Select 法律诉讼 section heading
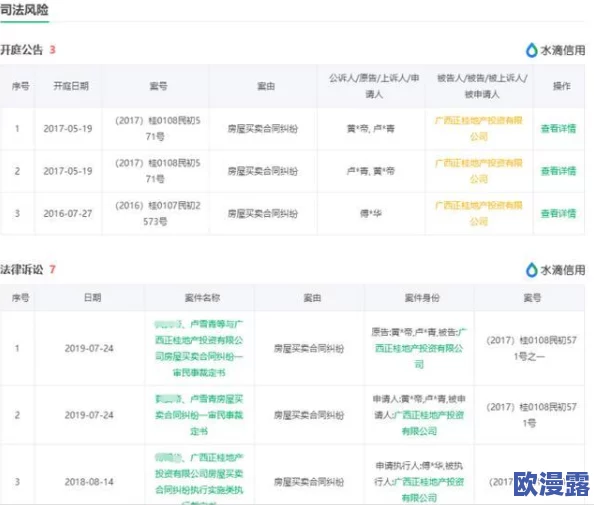The height and width of the screenshot is (505, 594). coord(22,269)
